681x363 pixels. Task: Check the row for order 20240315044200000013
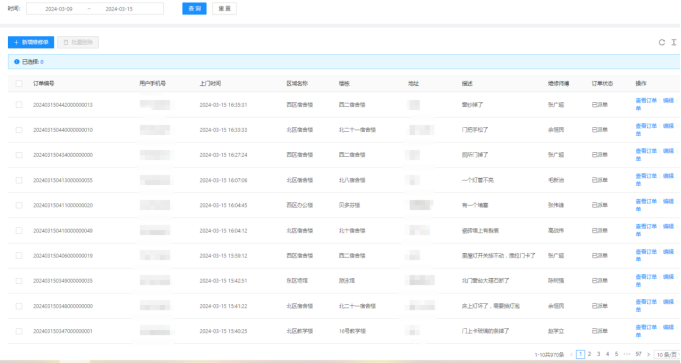tap(19, 105)
